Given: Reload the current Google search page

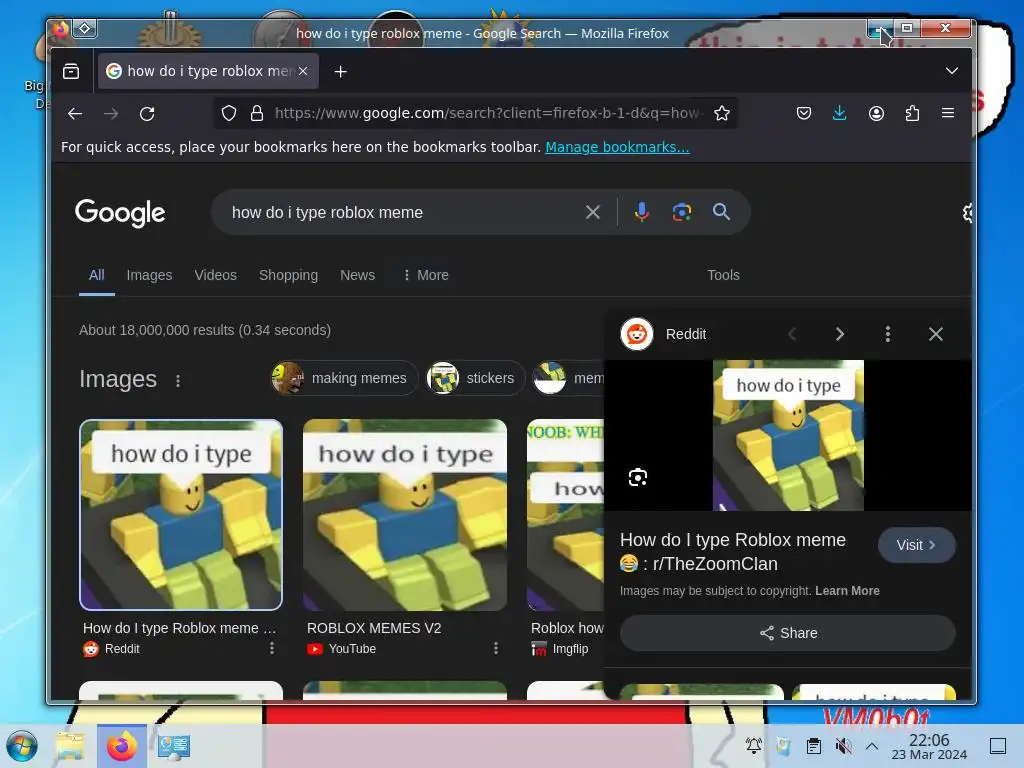Looking at the screenshot, I should tap(147, 114).
